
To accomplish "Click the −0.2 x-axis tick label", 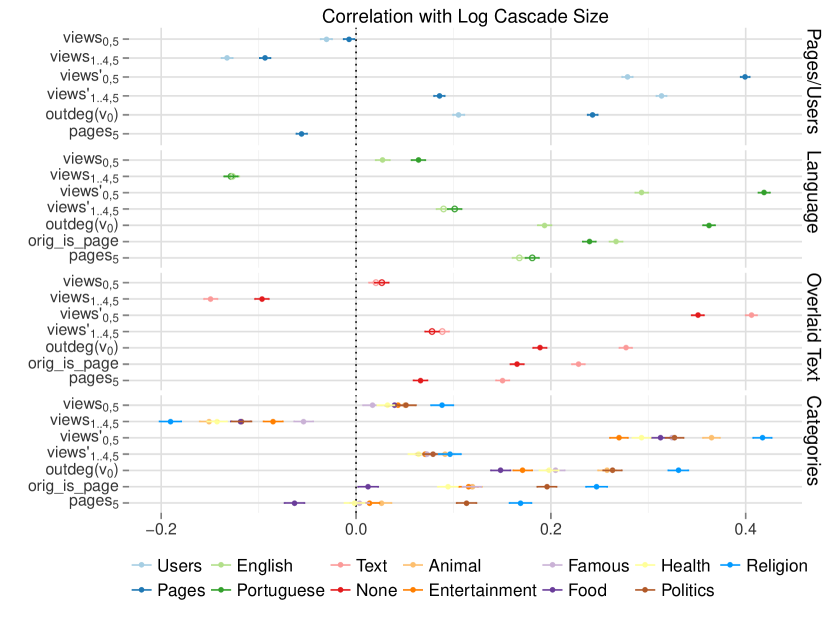I will (160, 527).
